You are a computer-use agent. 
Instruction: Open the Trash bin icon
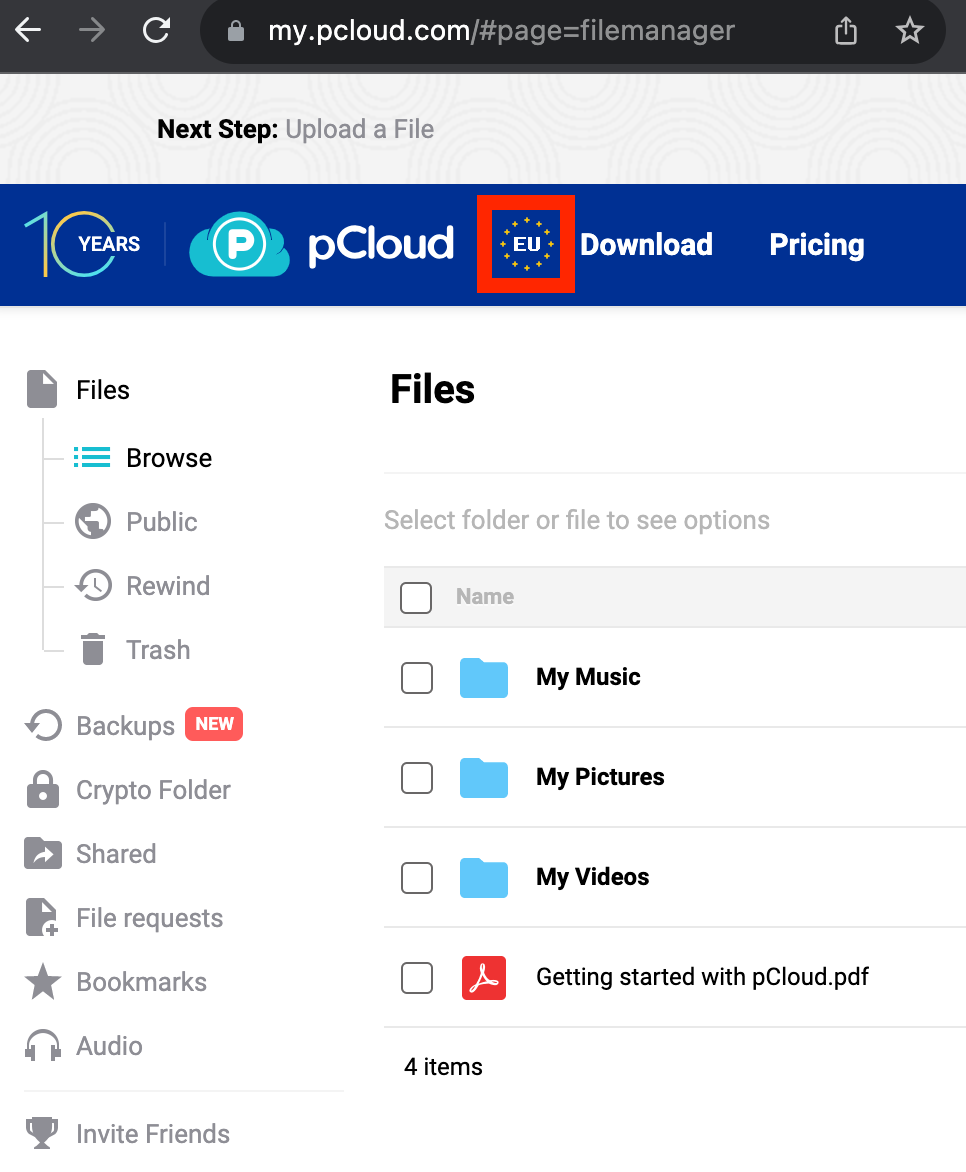click(x=92, y=649)
